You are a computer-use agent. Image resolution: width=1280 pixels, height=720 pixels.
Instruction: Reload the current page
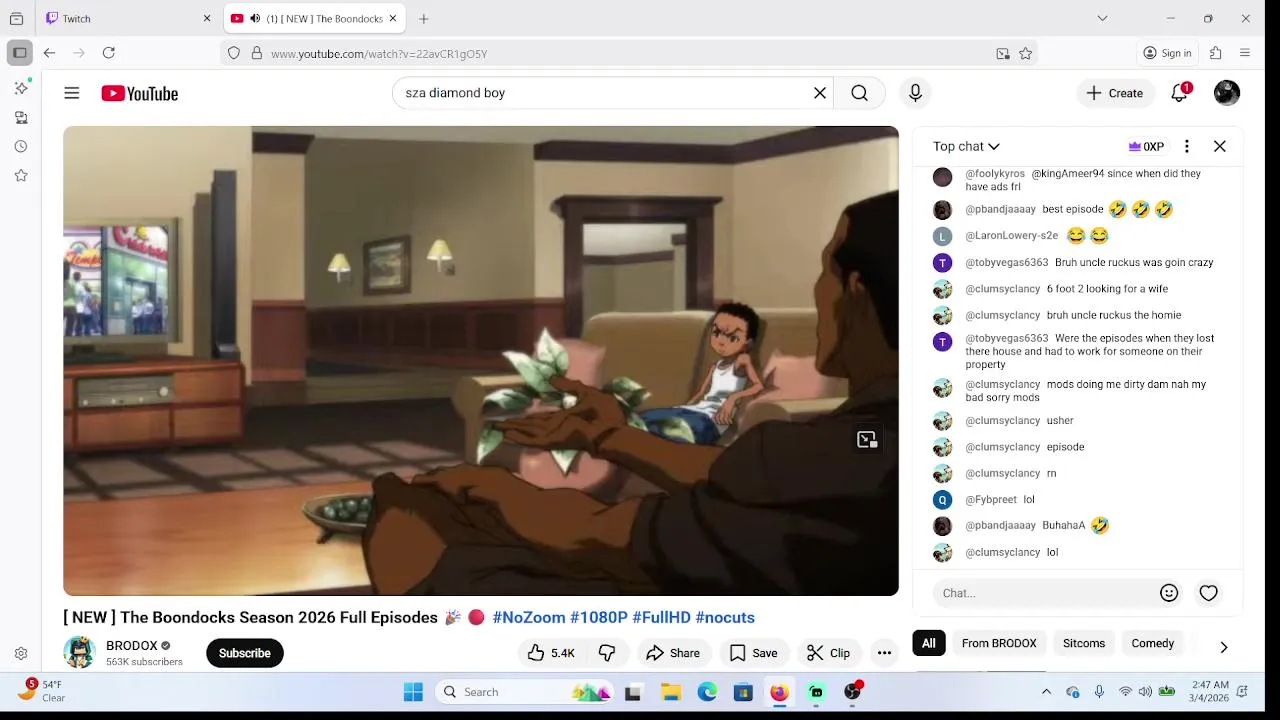[109, 53]
